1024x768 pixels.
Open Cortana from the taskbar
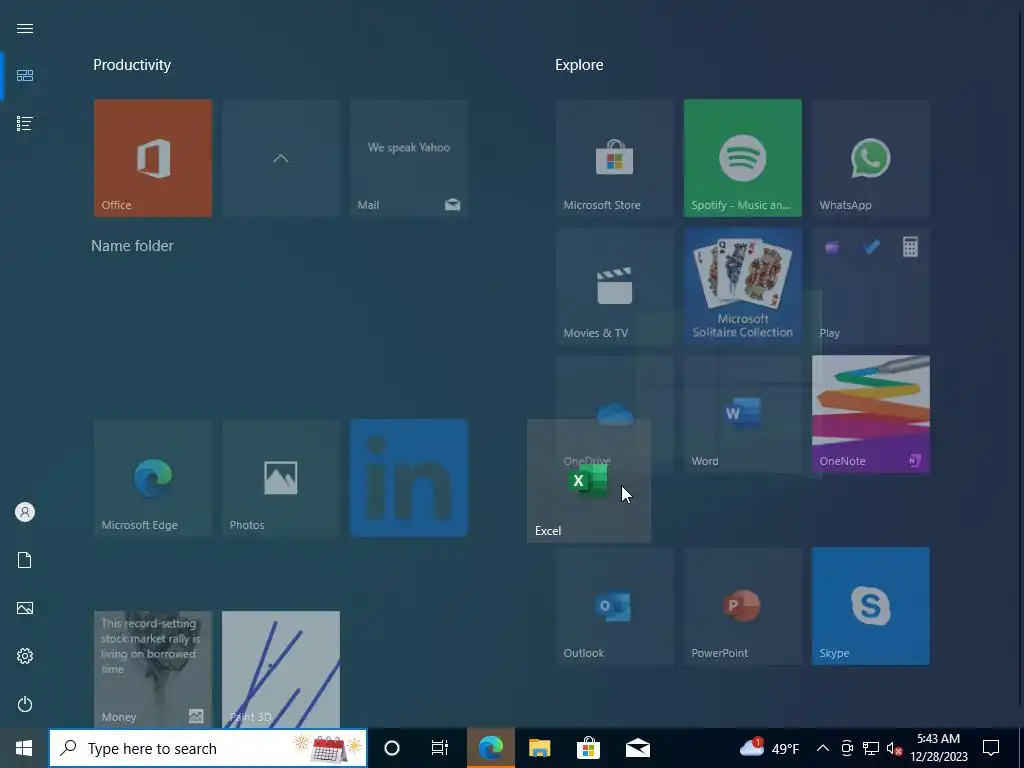[392, 748]
